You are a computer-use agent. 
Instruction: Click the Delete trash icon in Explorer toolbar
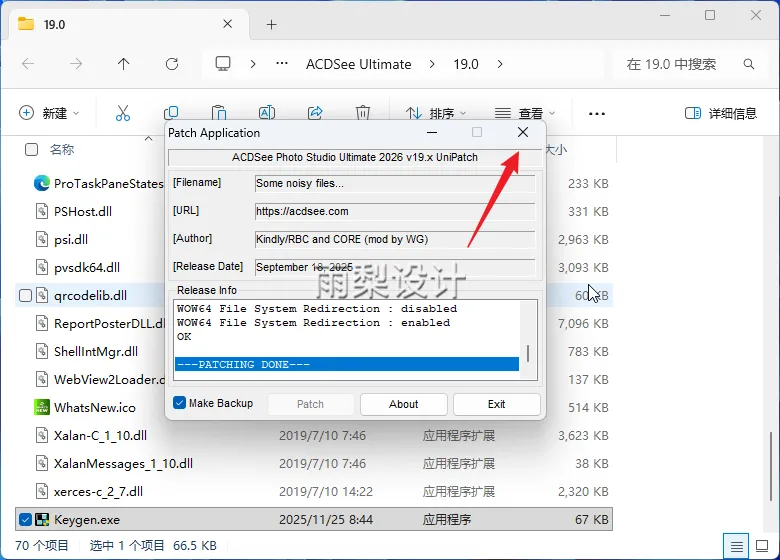363,113
